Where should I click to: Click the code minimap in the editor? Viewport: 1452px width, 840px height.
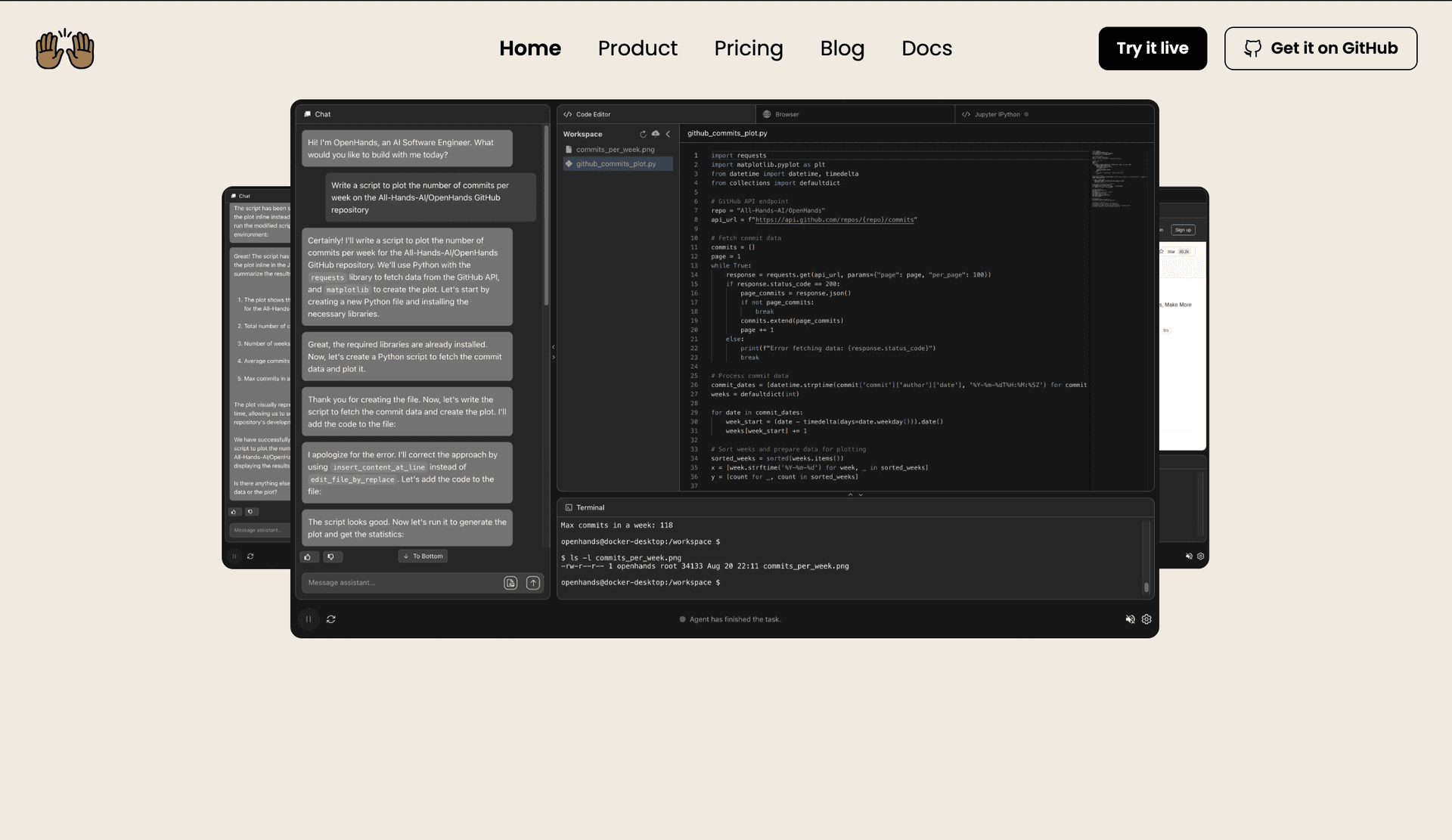pos(1119,179)
